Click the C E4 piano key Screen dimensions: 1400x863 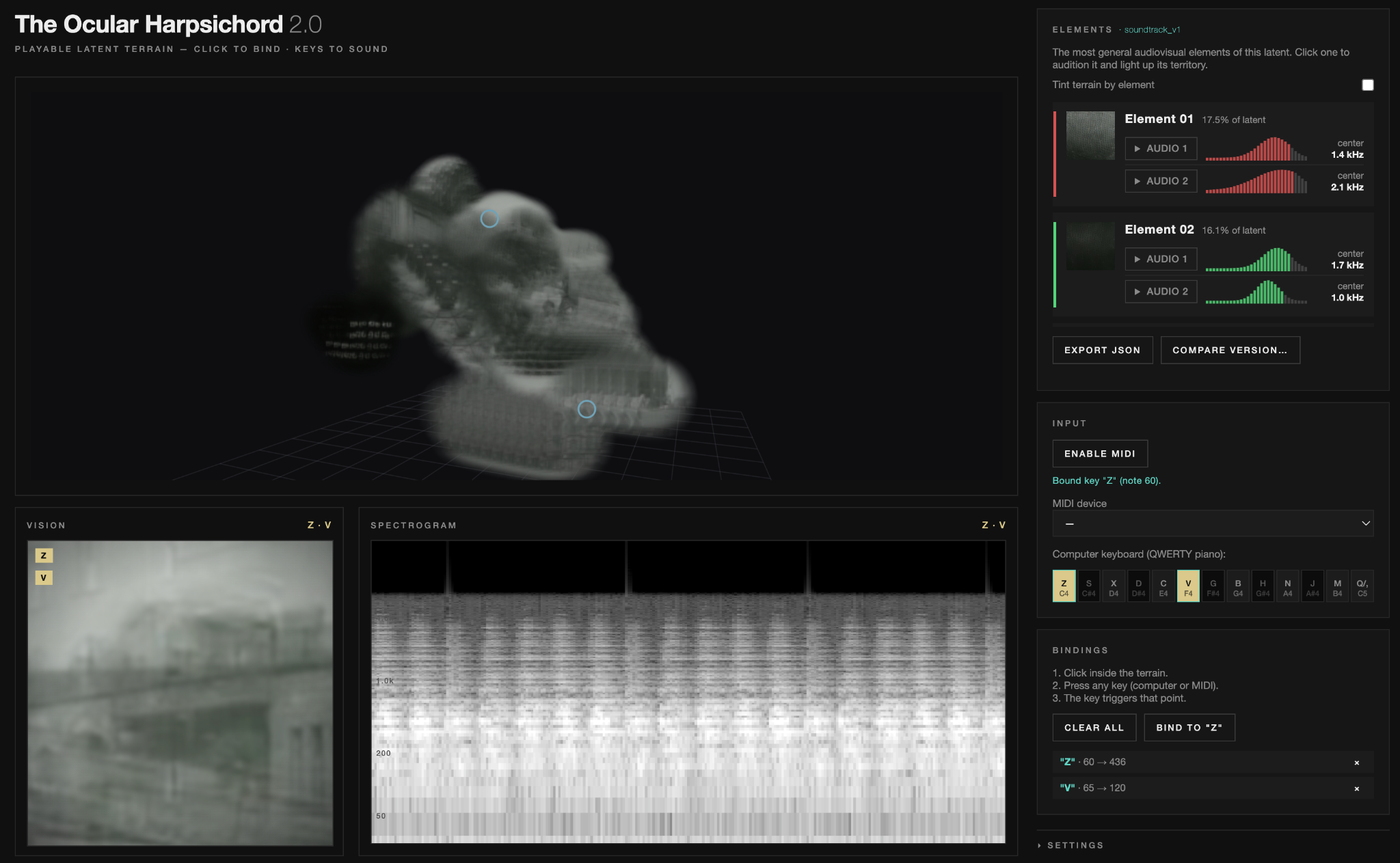tap(1163, 586)
